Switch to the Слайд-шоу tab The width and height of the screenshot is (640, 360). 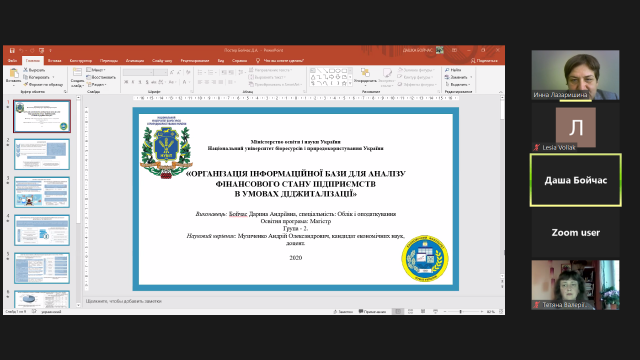(x=162, y=60)
